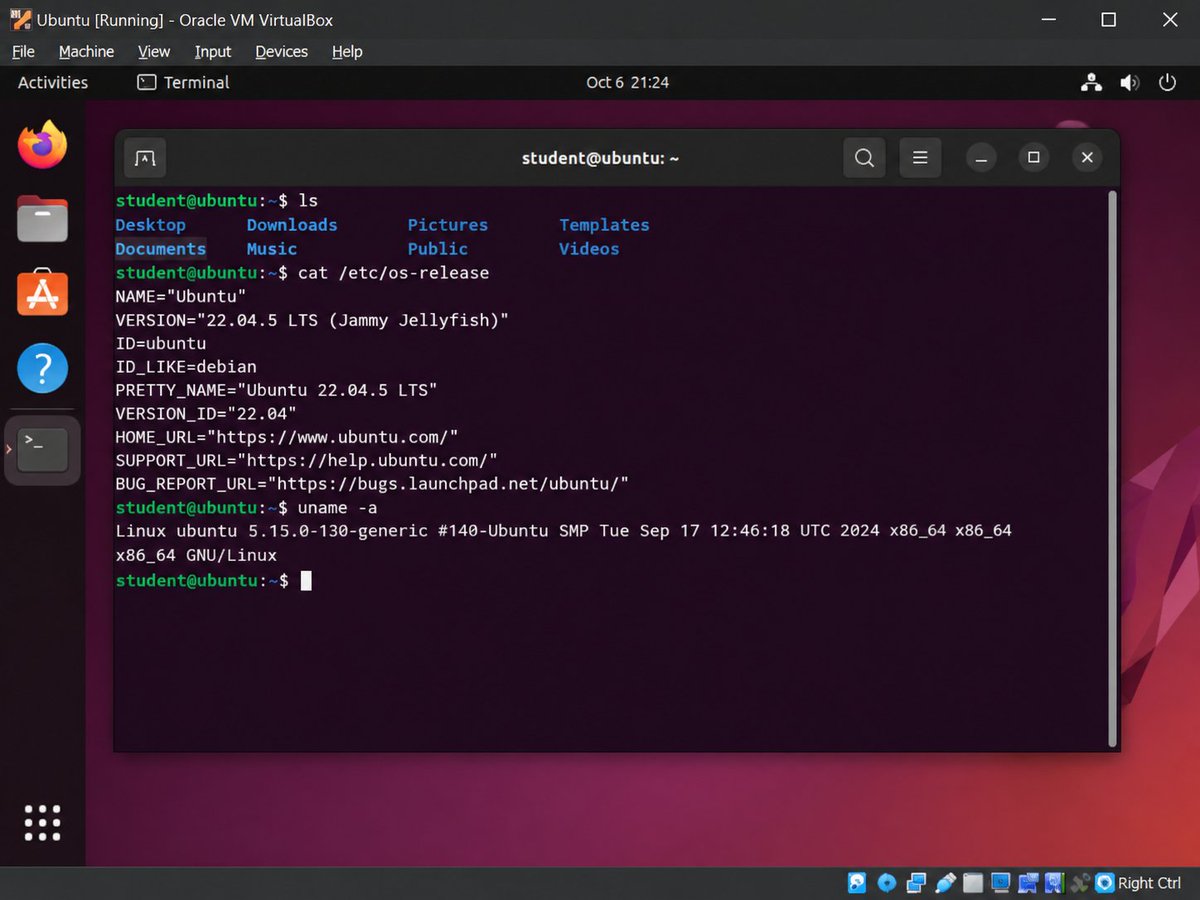This screenshot has width=1200, height=900.
Task: Click the VirtualBox logo in title bar
Action: point(20,19)
